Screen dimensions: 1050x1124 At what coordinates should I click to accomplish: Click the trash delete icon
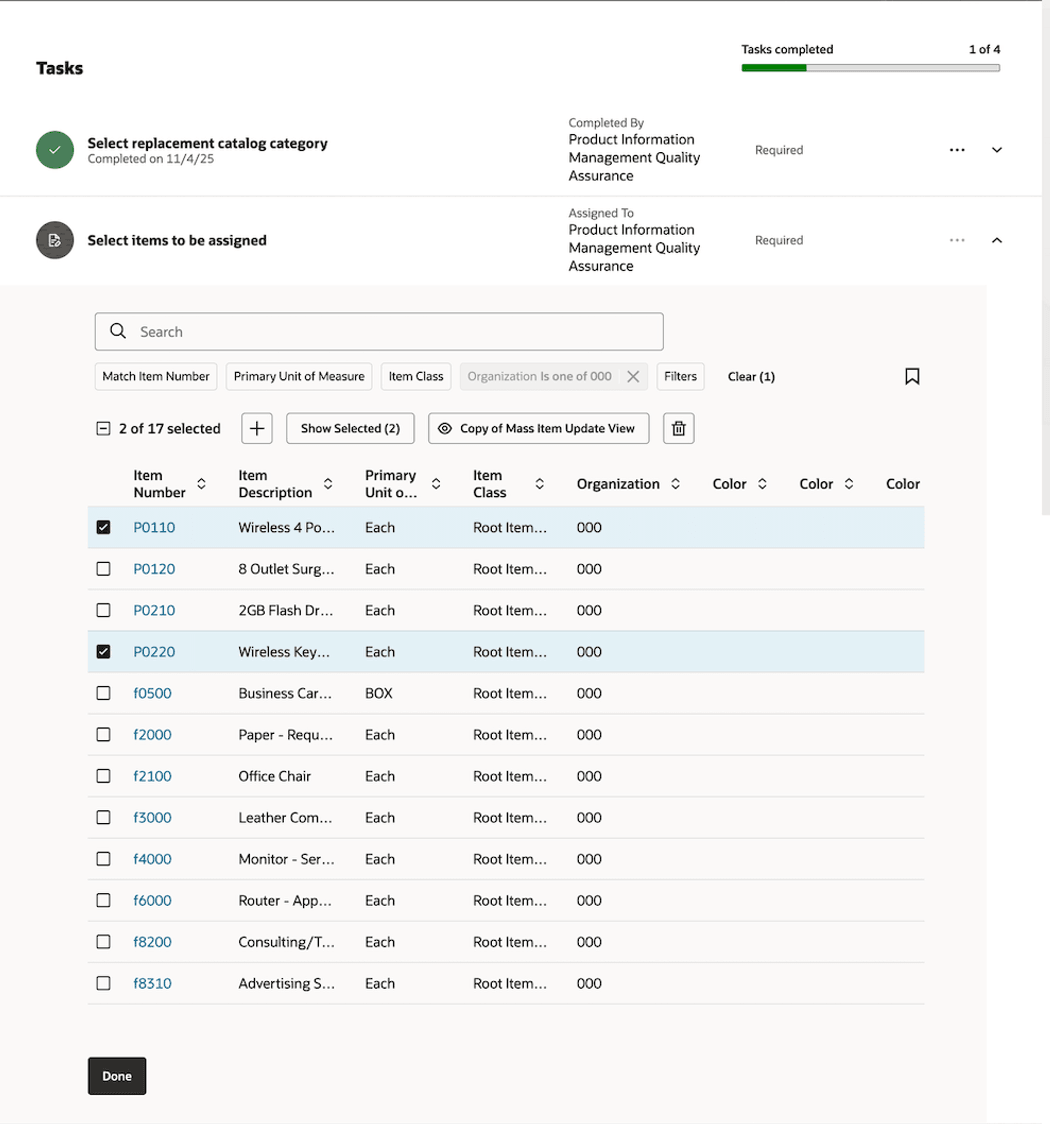click(x=679, y=429)
